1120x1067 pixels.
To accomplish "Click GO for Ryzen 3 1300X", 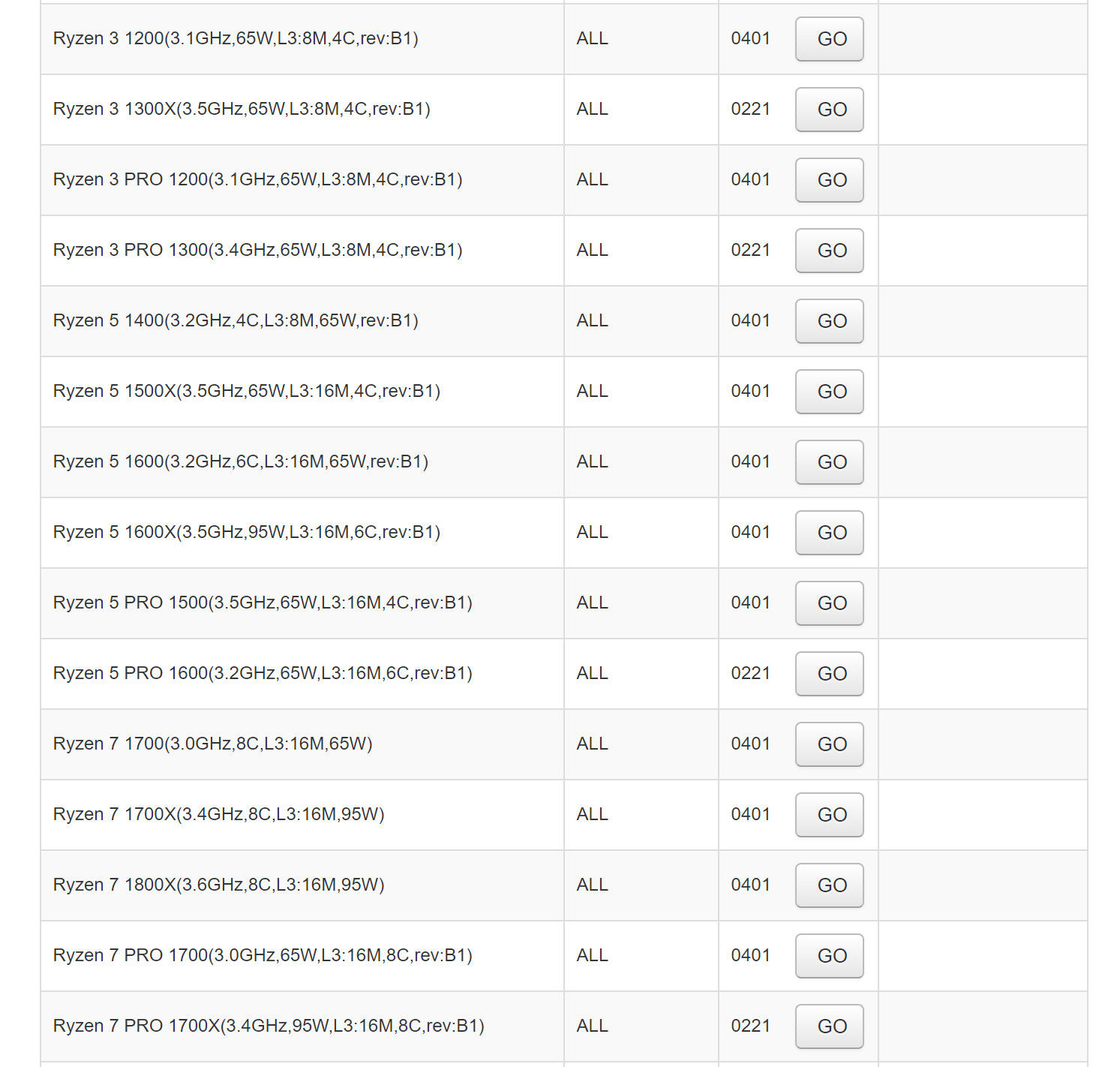I will [x=829, y=110].
